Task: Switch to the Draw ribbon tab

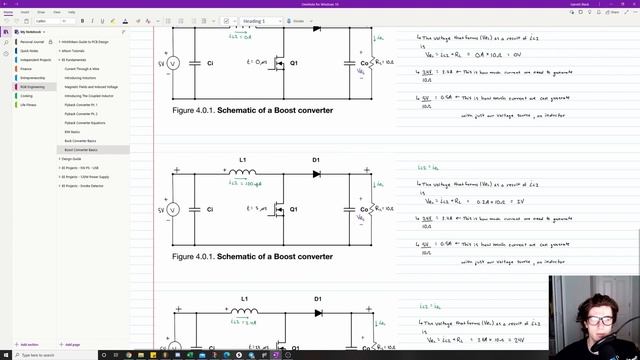Action: click(x=41, y=12)
